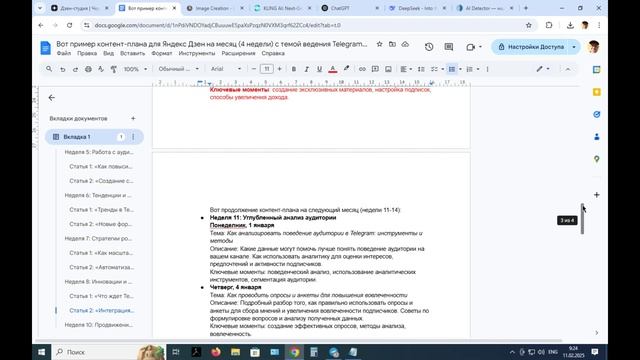Open the Maps side panel icon

click(x=596, y=159)
